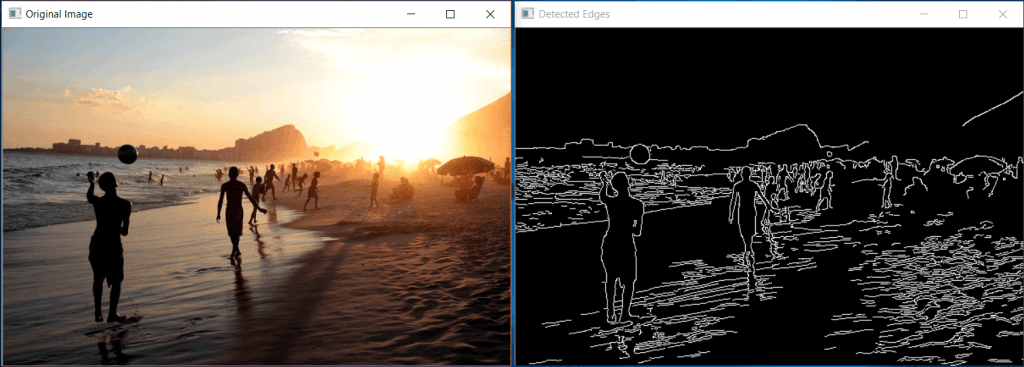Minimize the Detected Edges window

pyautogui.click(x=923, y=14)
